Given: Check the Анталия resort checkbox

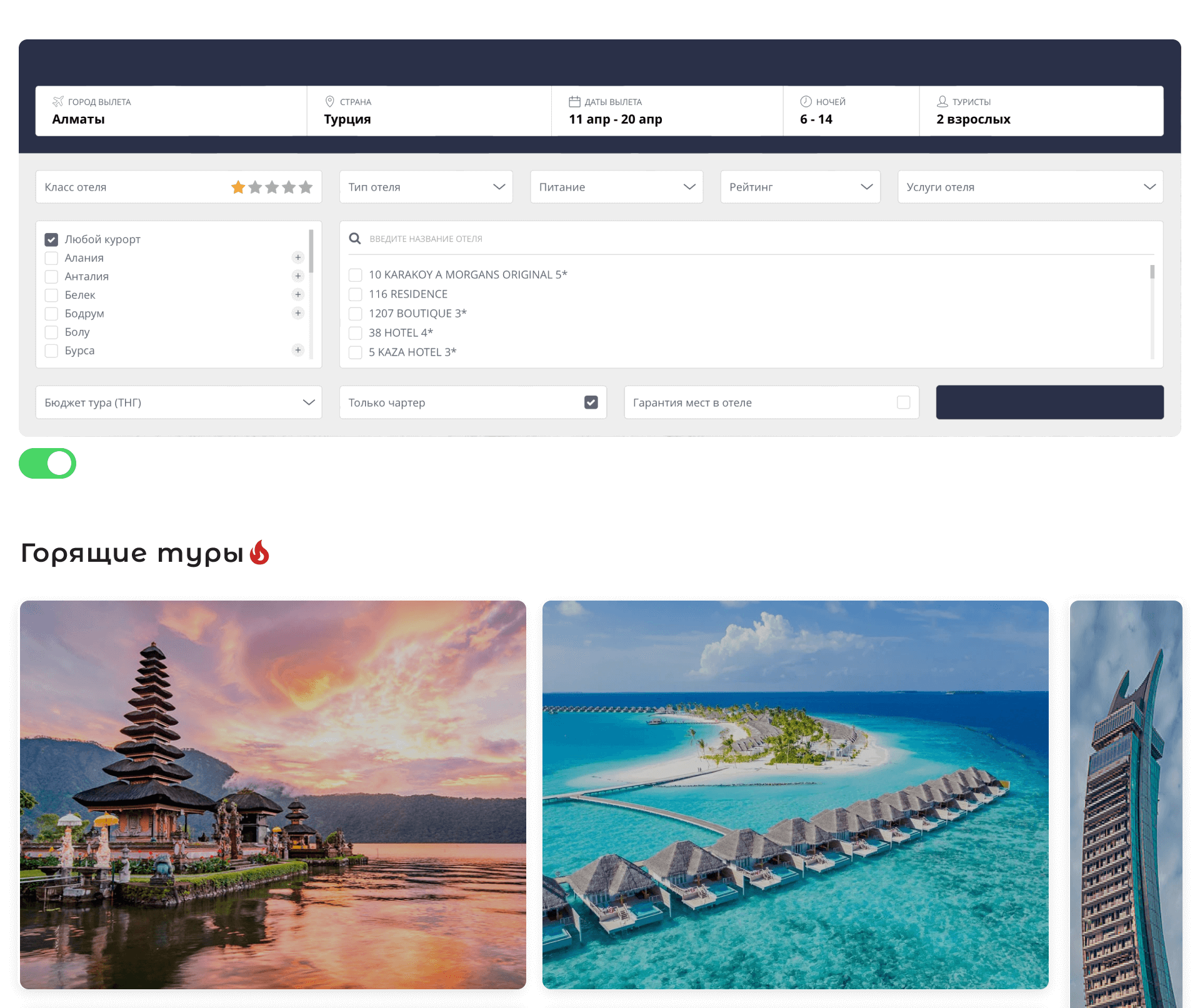Looking at the screenshot, I should [x=51, y=276].
